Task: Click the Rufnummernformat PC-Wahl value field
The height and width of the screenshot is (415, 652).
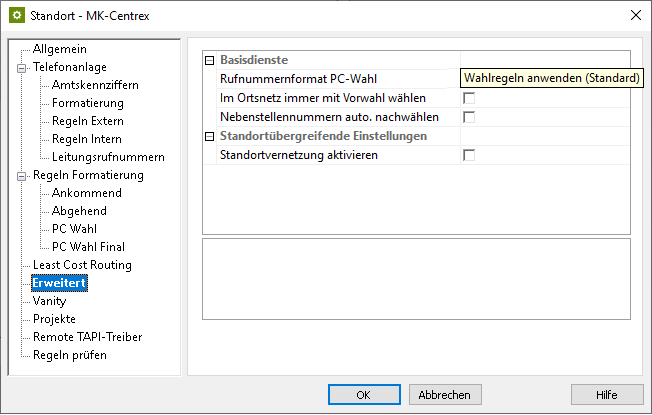Action: pos(545,79)
